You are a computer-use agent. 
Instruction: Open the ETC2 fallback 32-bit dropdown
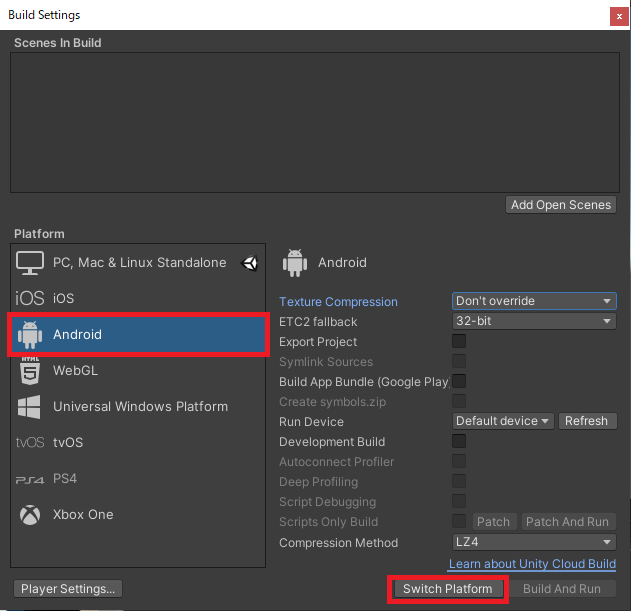pos(534,321)
